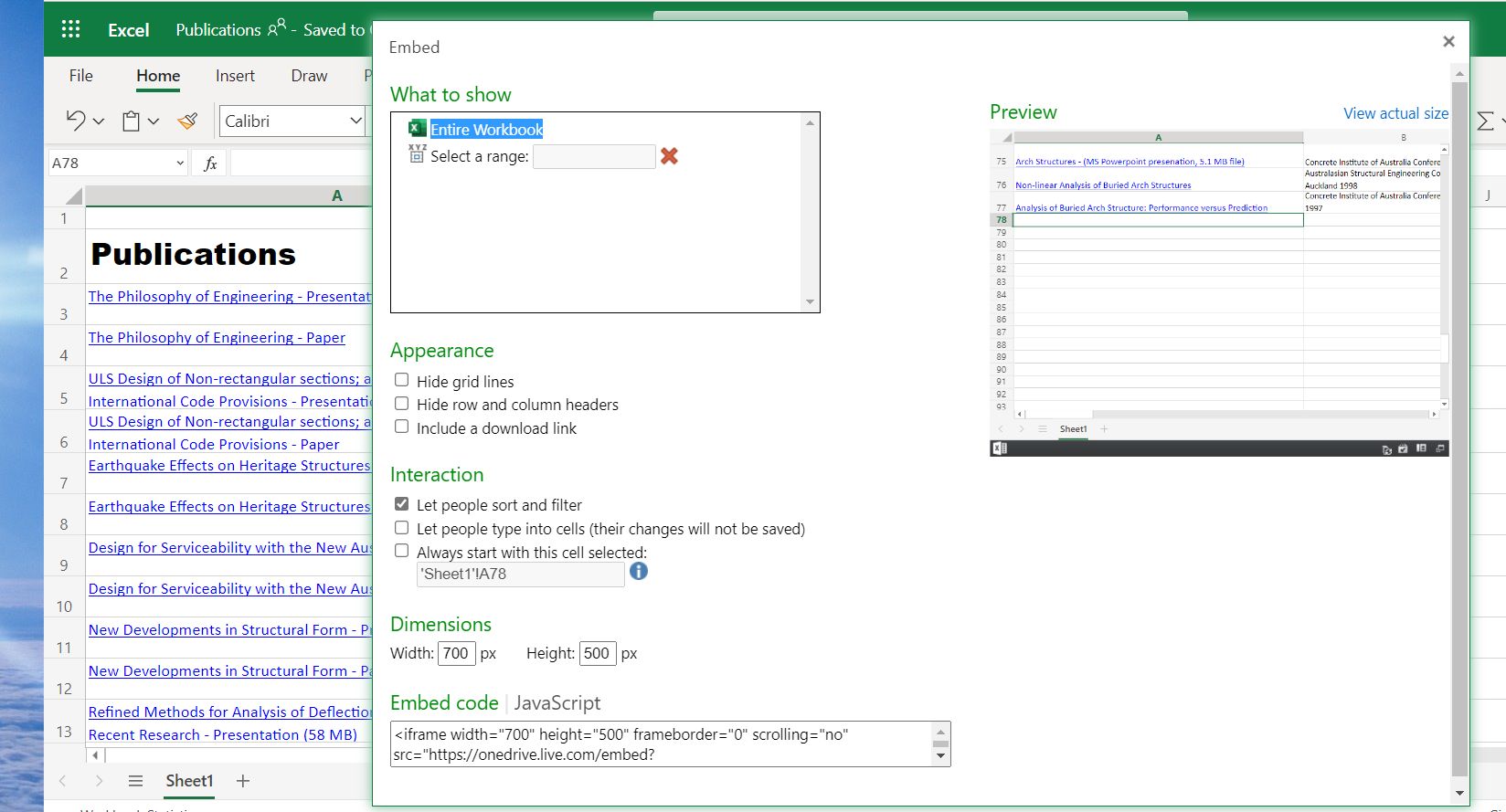Screen dimensions: 1506x812
Task: Click the Paste clipboard icon
Action: pos(132,121)
